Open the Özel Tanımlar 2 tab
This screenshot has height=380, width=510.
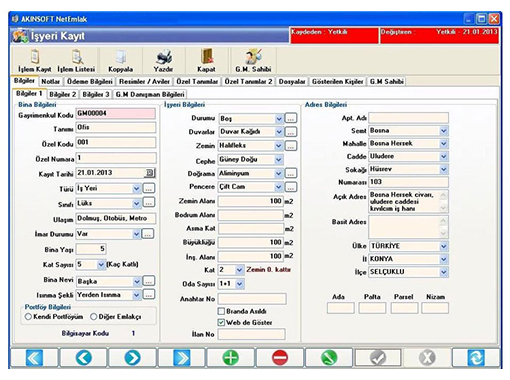tap(248, 81)
